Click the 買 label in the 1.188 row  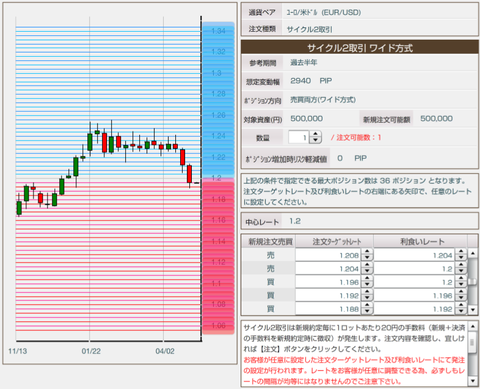(270, 309)
